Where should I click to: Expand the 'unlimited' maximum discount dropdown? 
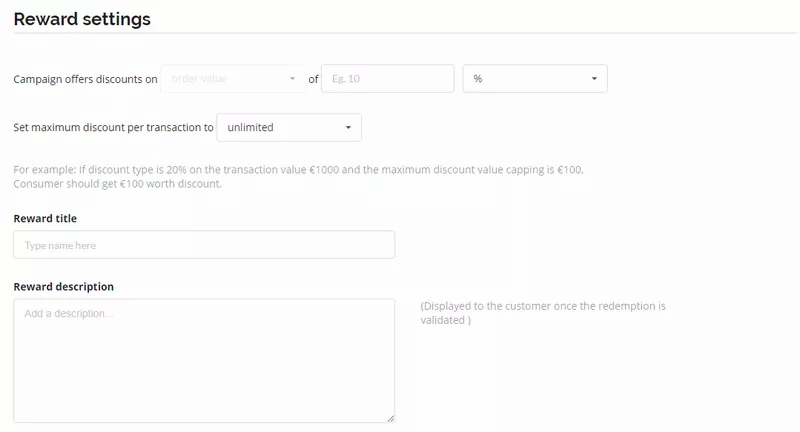point(289,128)
